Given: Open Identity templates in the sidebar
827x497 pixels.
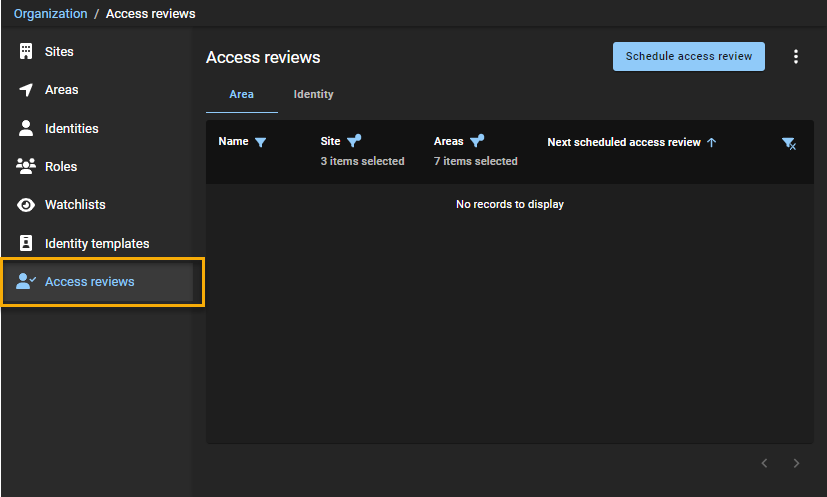Looking at the screenshot, I should (96, 243).
